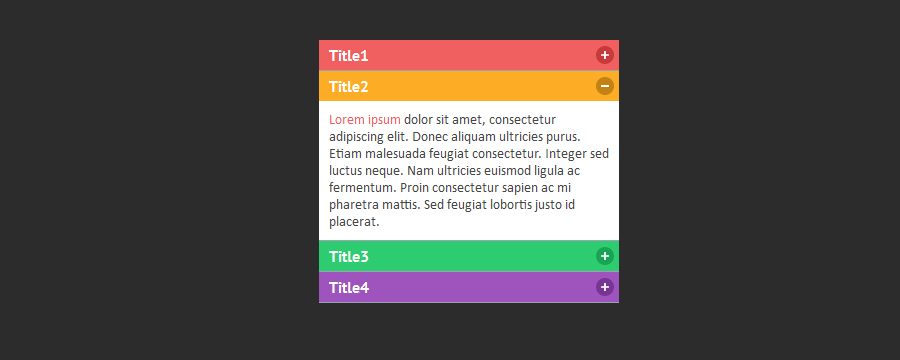The width and height of the screenshot is (900, 360).
Task: Click the red Title1 header bar
Action: [469, 55]
